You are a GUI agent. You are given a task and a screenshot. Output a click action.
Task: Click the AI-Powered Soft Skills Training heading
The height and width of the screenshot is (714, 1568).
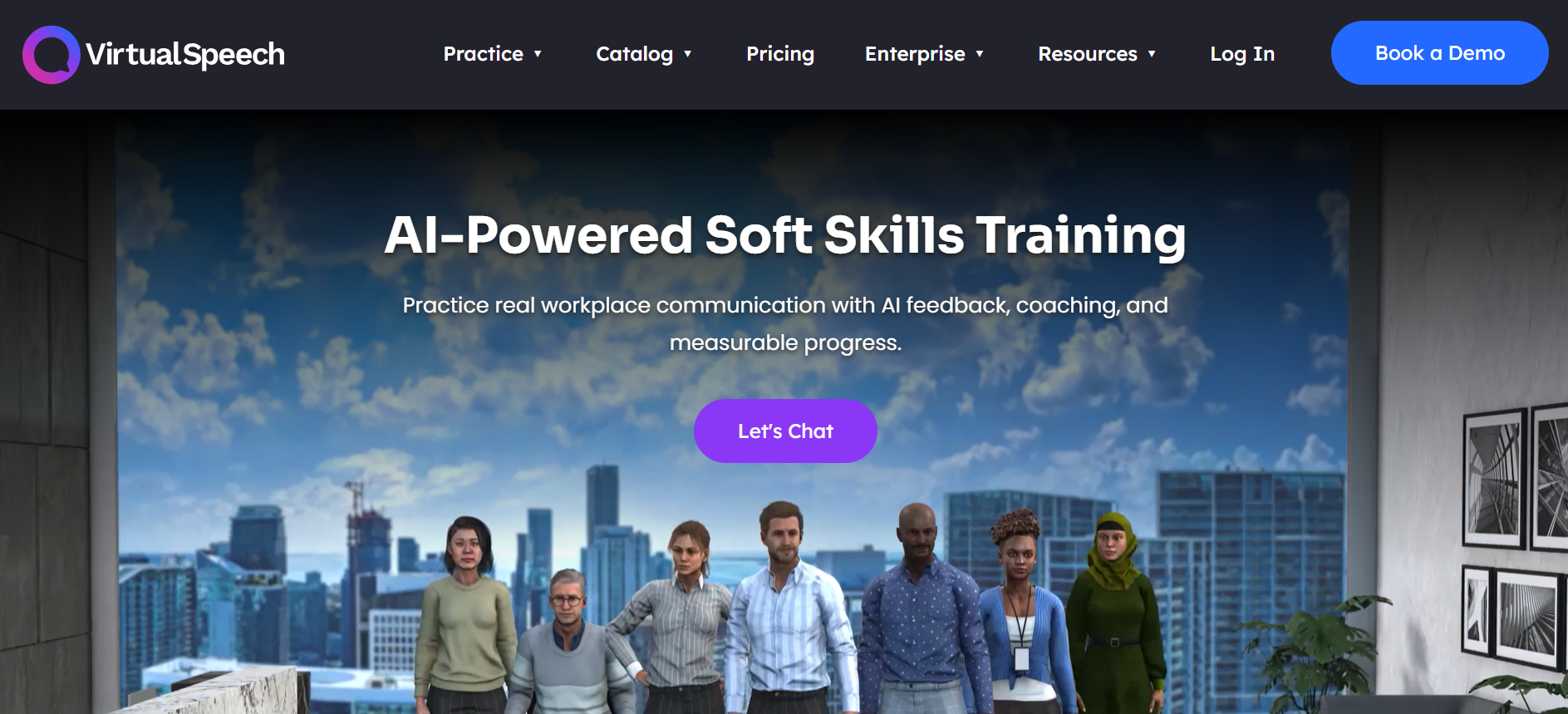click(x=785, y=235)
